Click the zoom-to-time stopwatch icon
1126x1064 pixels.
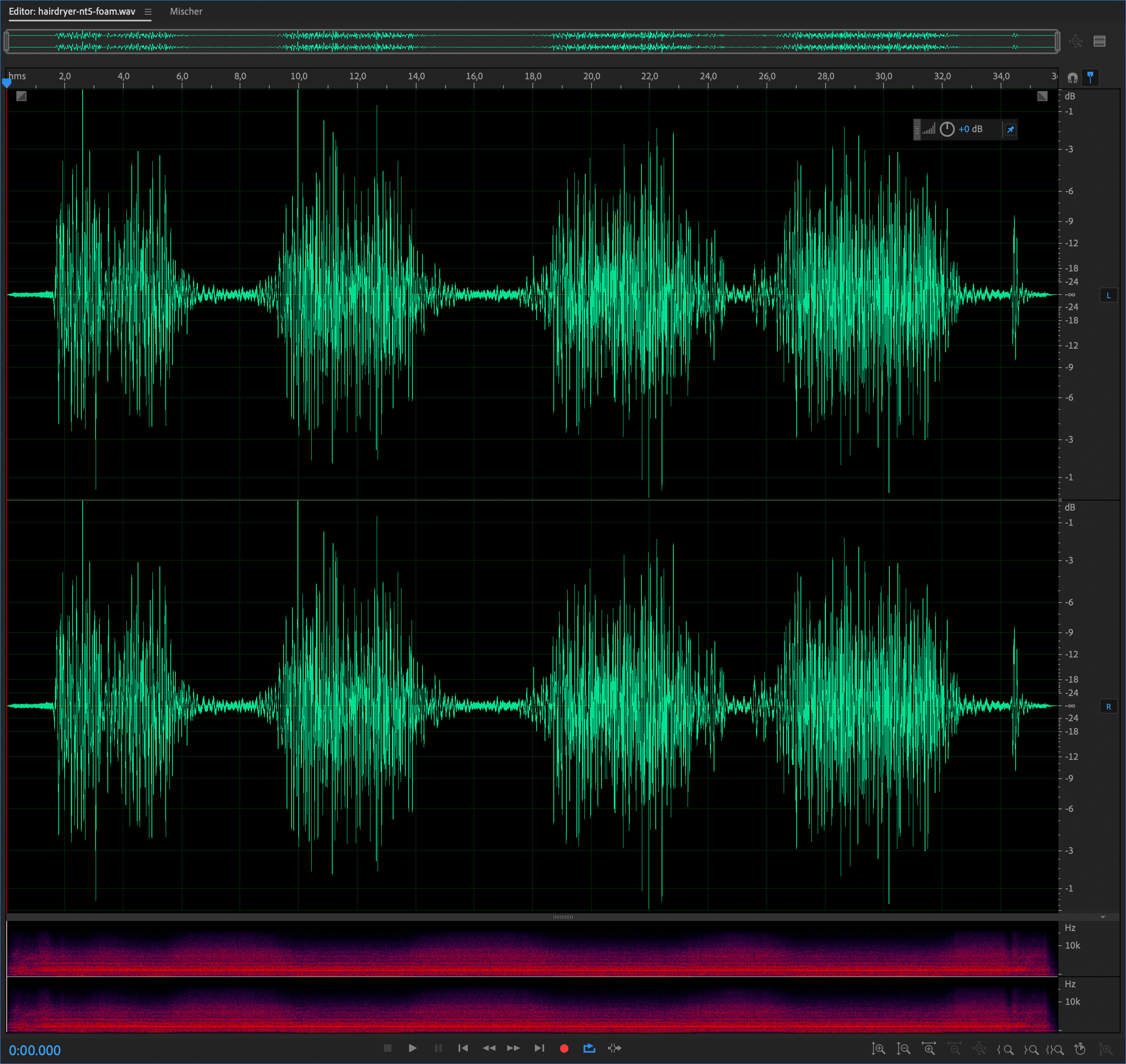pos(1080,1049)
